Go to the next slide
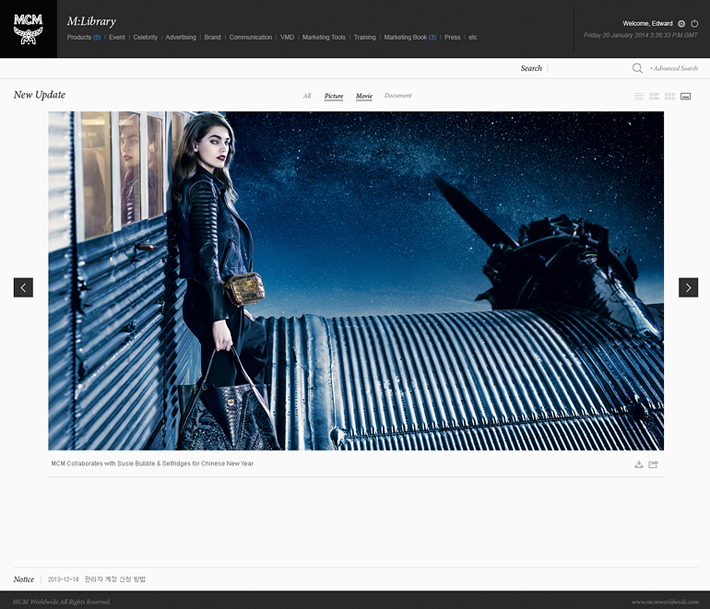This screenshot has height=609, width=710. (688, 287)
